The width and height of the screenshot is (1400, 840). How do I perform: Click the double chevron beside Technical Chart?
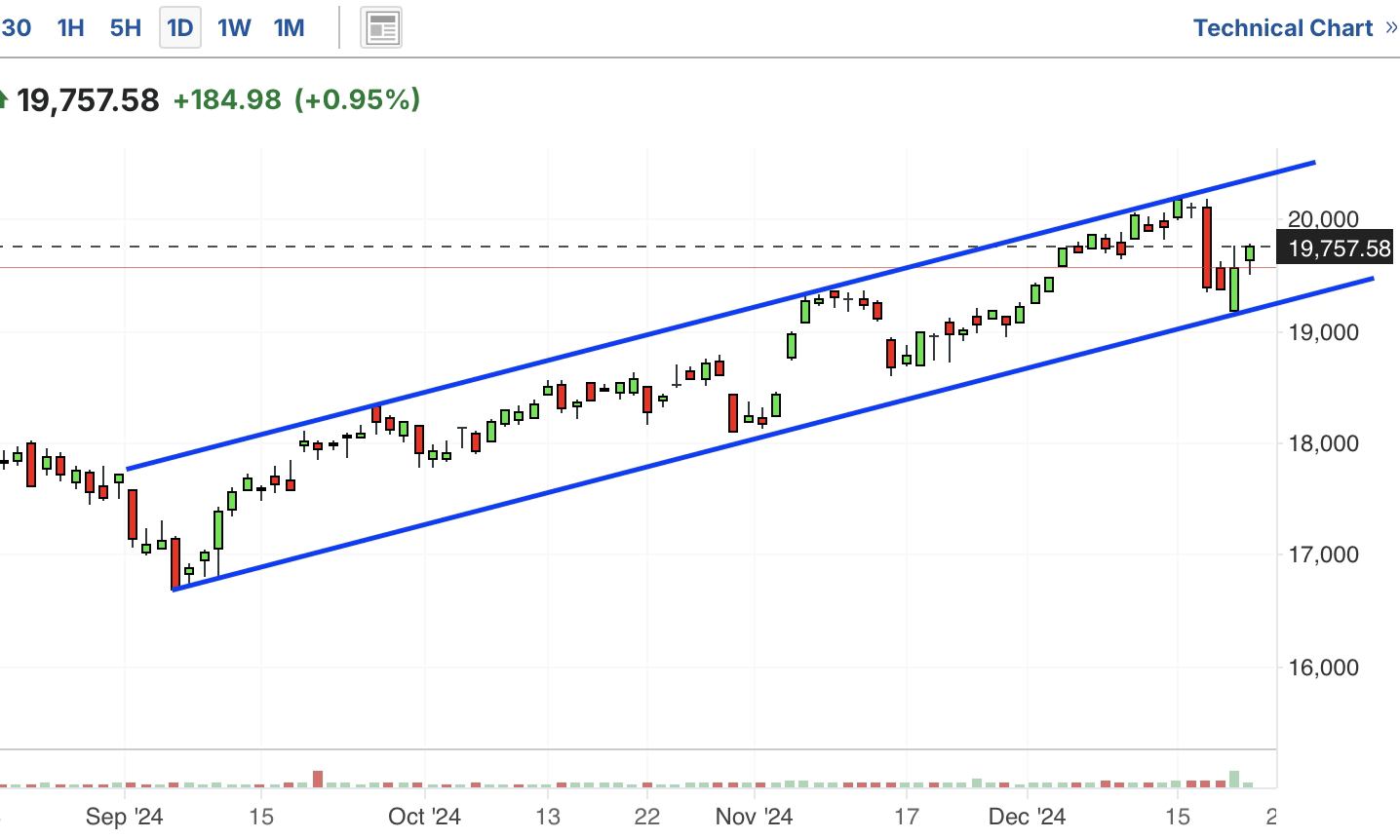click(1391, 27)
